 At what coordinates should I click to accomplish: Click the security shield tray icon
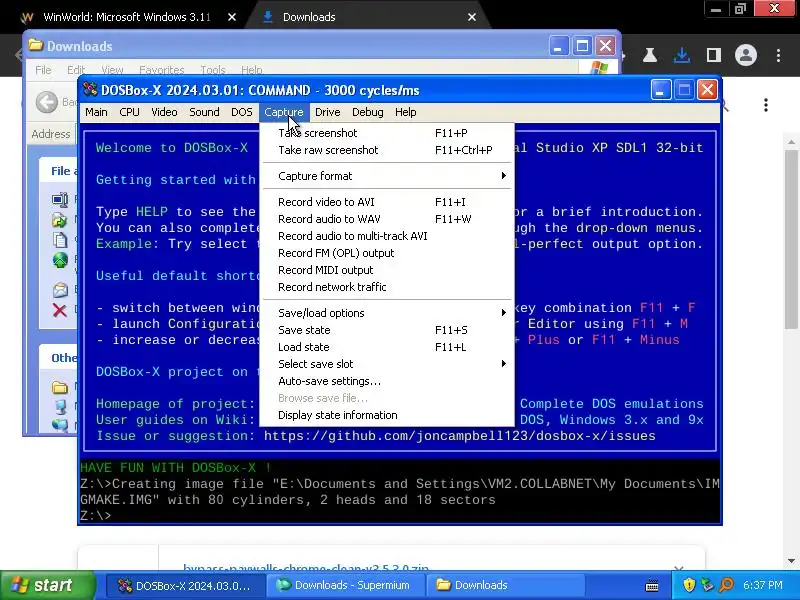689,585
